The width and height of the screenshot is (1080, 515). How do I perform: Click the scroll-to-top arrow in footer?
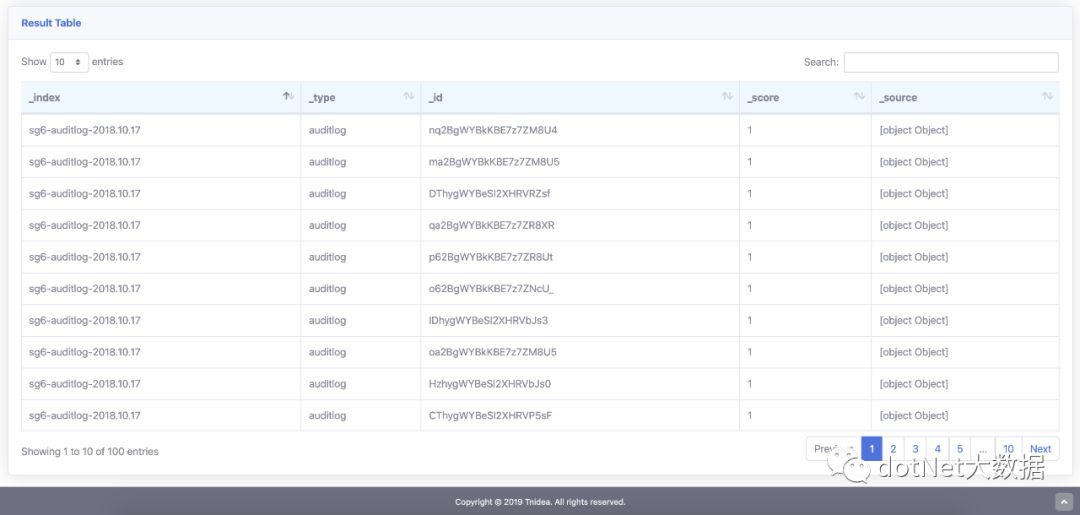[x=1061, y=501]
